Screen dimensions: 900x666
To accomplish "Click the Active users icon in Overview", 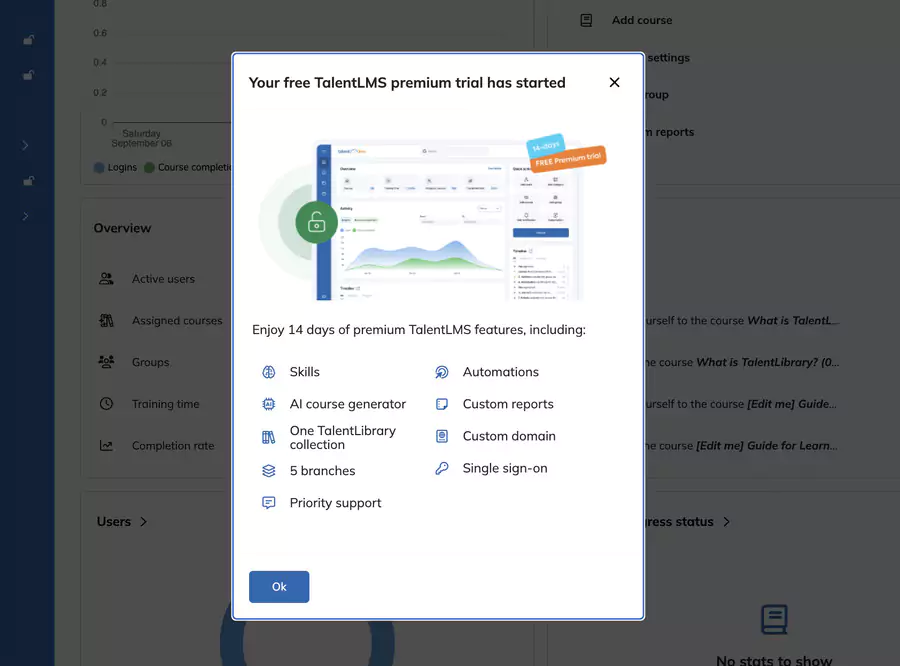I will tap(107, 279).
